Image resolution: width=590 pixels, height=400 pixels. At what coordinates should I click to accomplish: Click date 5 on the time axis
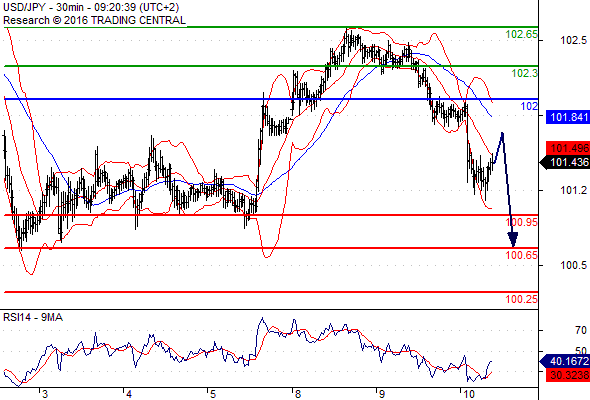pos(213,394)
